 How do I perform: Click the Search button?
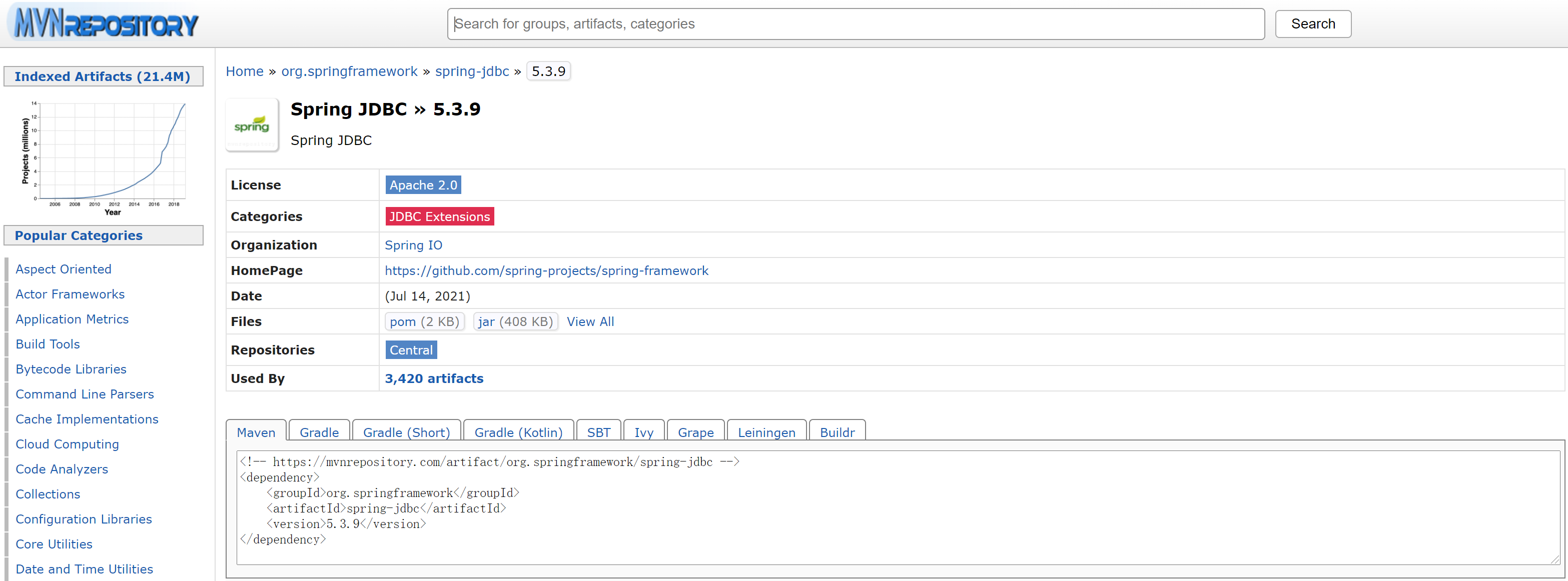[1312, 23]
